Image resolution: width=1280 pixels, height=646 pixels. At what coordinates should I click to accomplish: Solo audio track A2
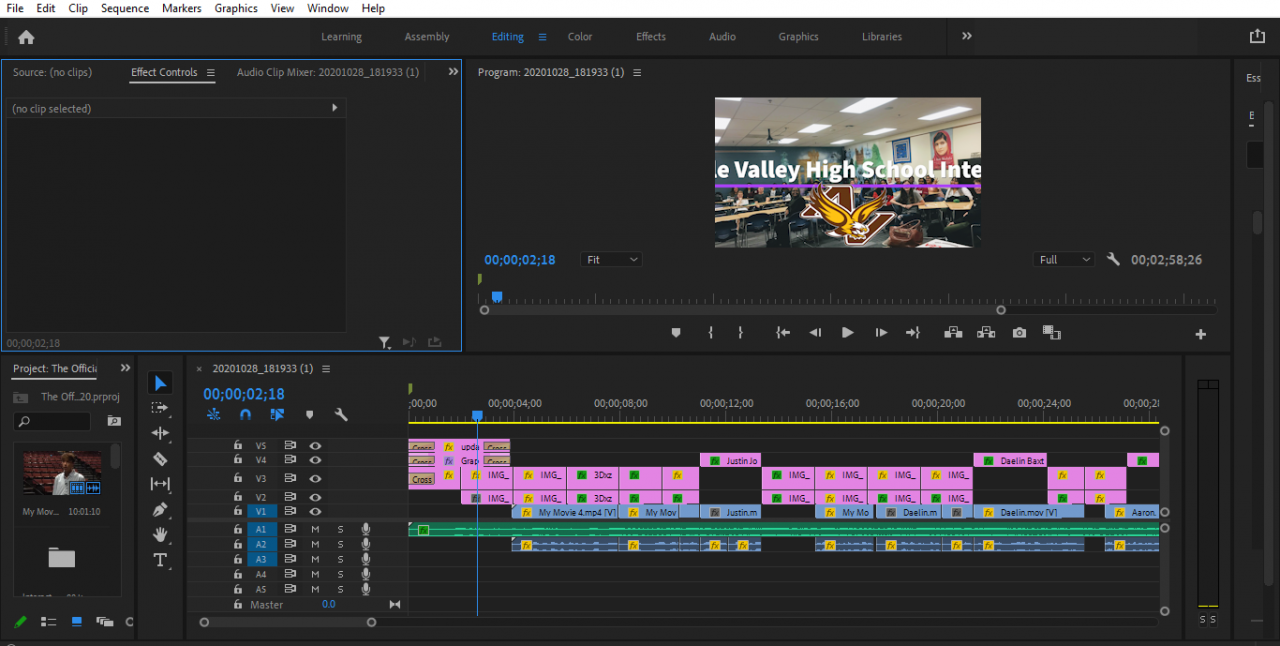point(340,545)
